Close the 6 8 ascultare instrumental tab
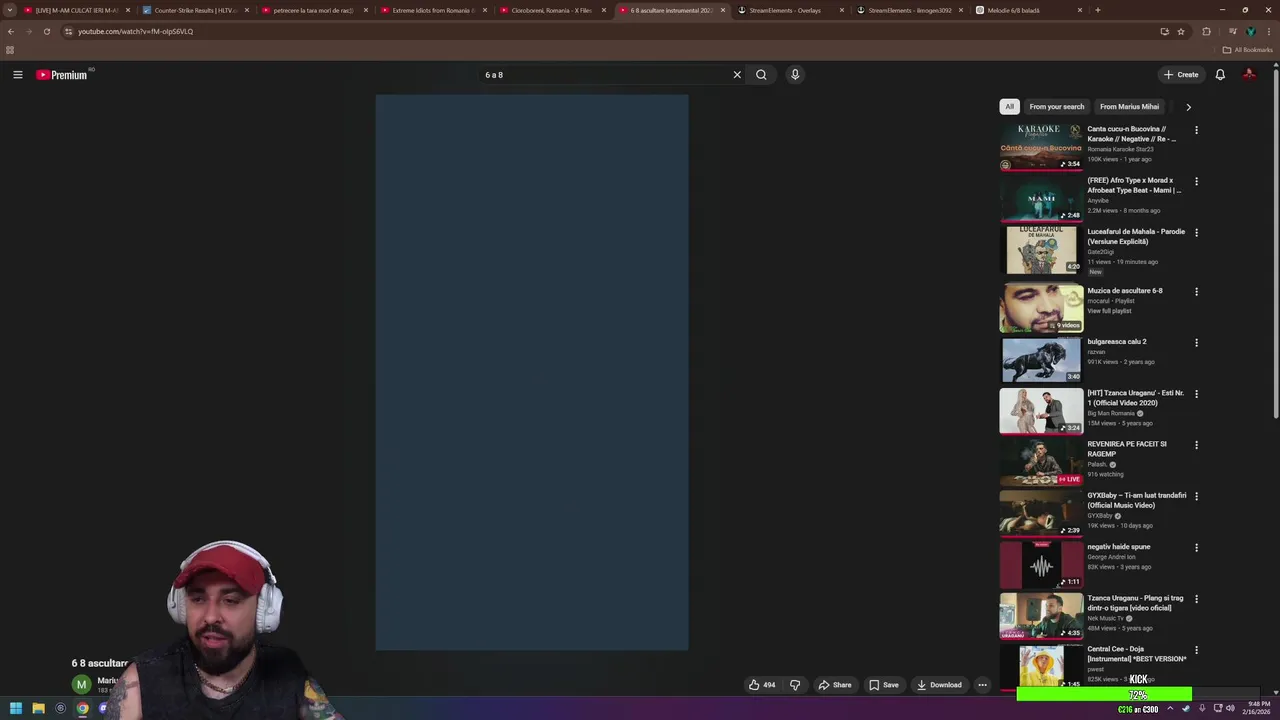The height and width of the screenshot is (720, 1280). coord(723,10)
